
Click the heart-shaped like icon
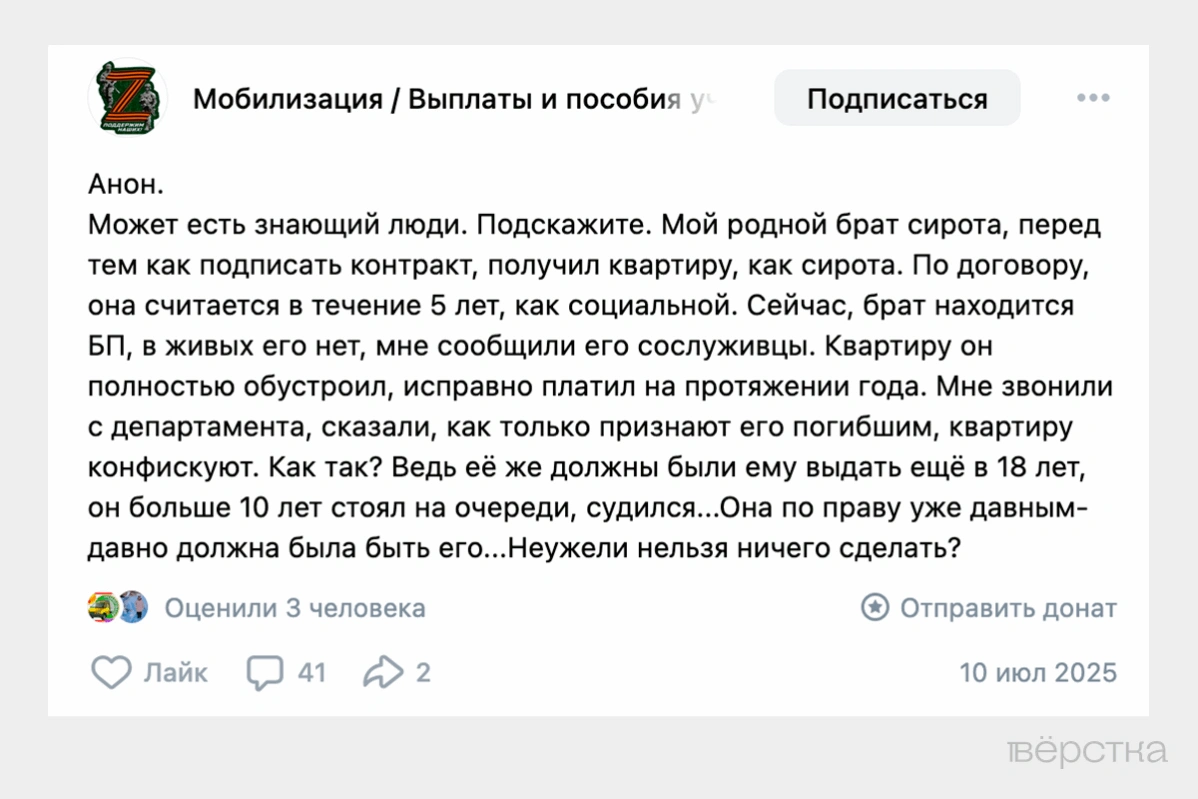coord(114,673)
